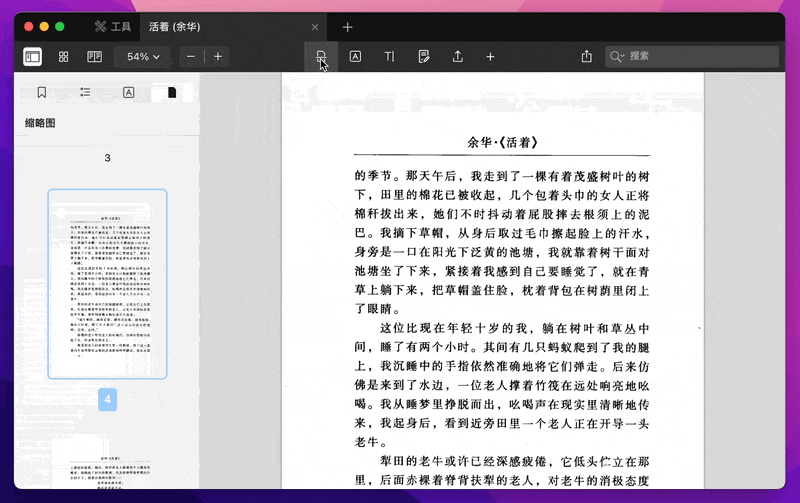
Task: Select the page 5 thumbnail below
Action: [x=107, y=462]
